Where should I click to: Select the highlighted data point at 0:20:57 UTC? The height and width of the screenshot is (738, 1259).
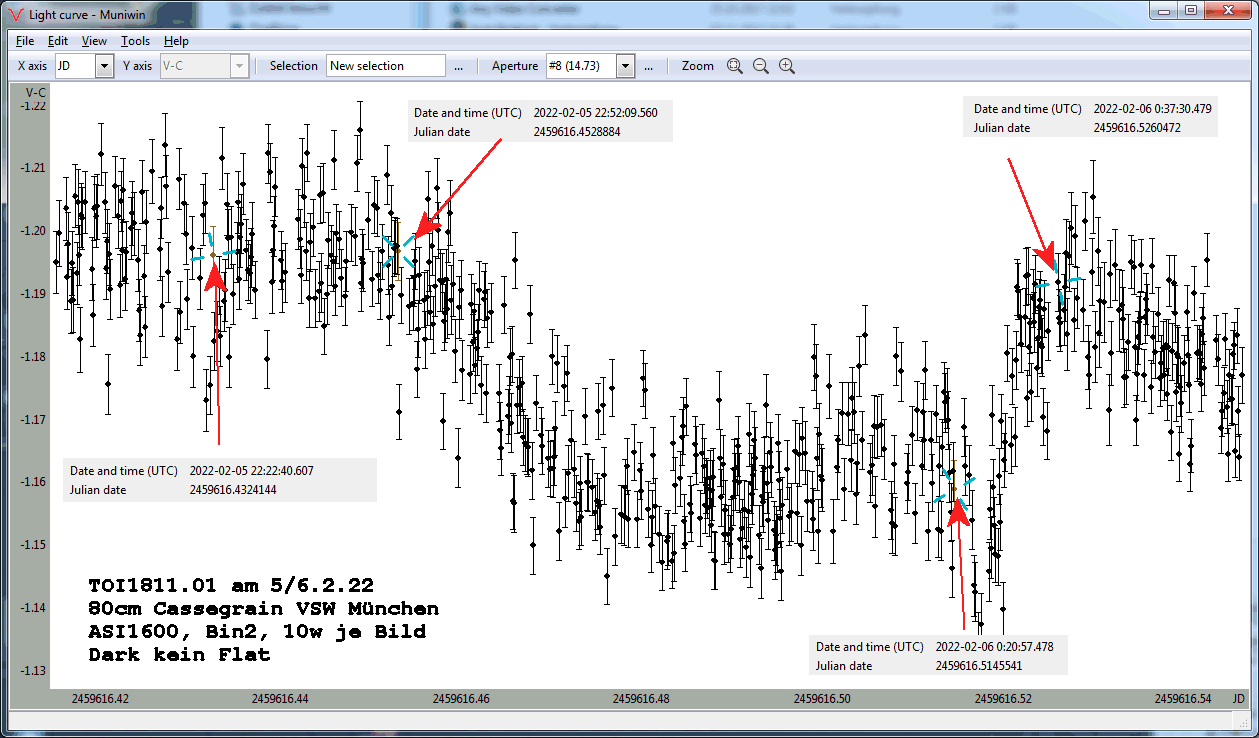954,490
